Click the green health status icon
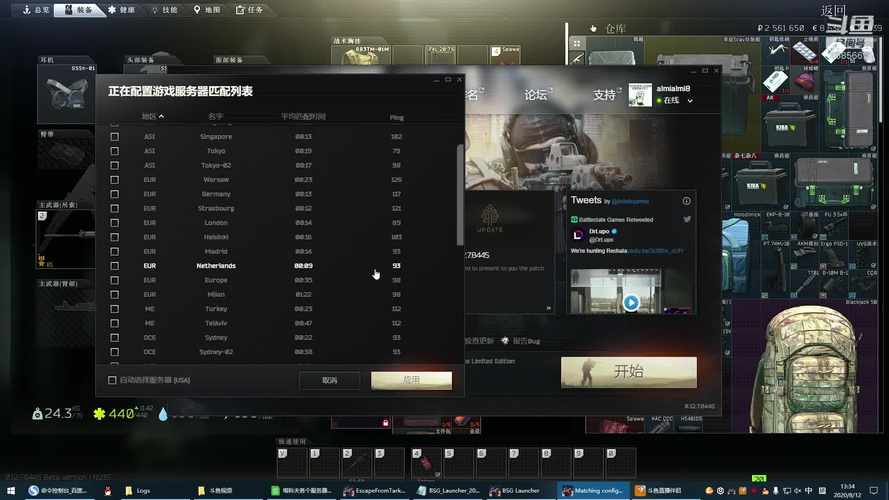Viewport: 889px width, 500px height. point(99,414)
